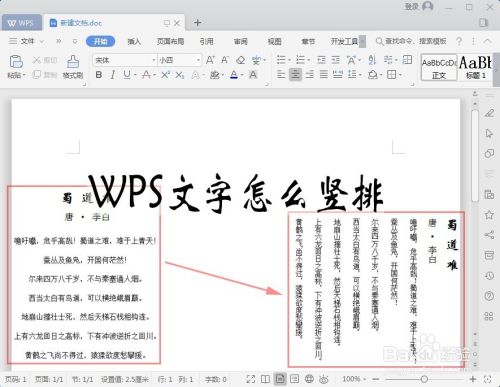Click the zoom out minus button
The width and height of the screenshot is (500, 387).
376,379
